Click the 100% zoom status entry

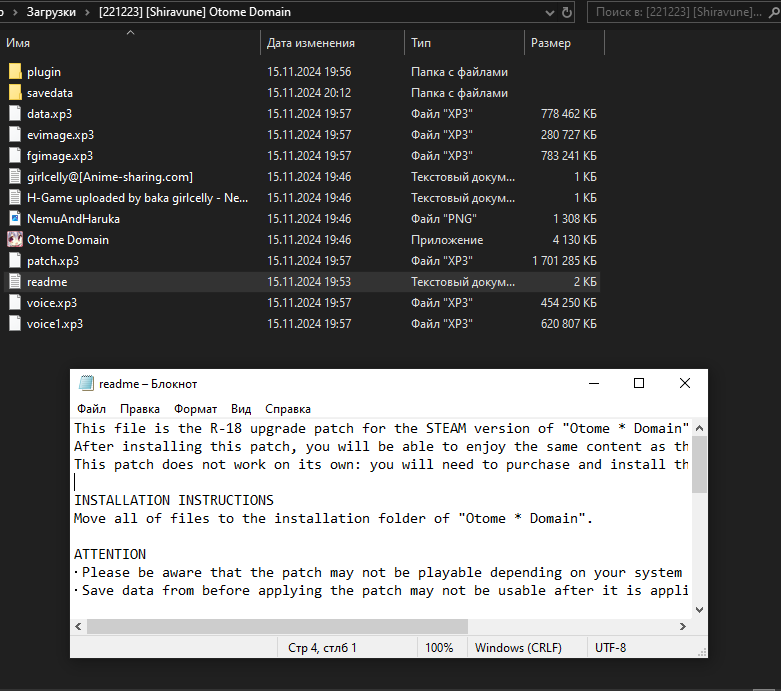click(439, 648)
